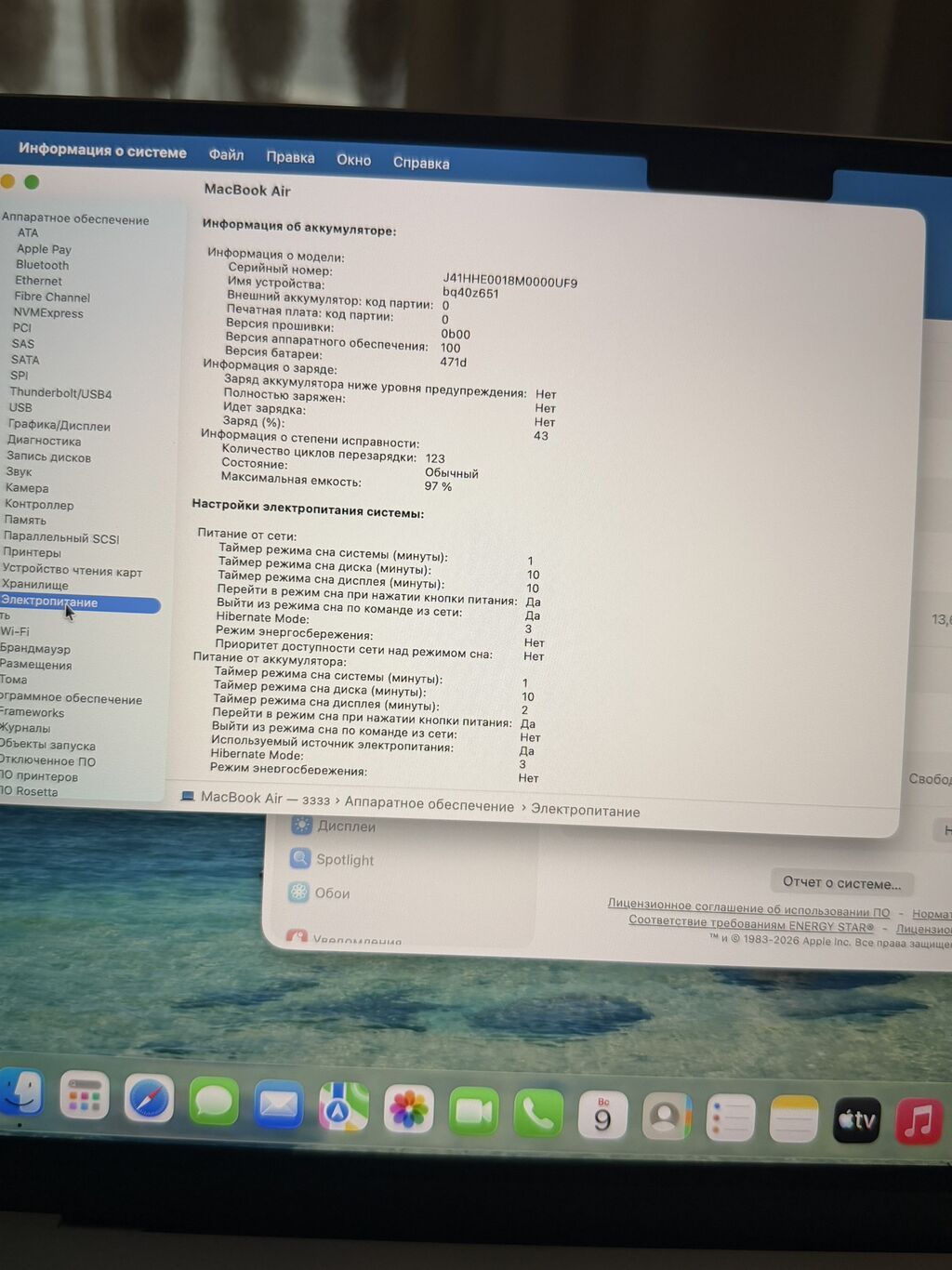Open the Правка menu
The image size is (952, 1270).
pyautogui.click(x=290, y=157)
